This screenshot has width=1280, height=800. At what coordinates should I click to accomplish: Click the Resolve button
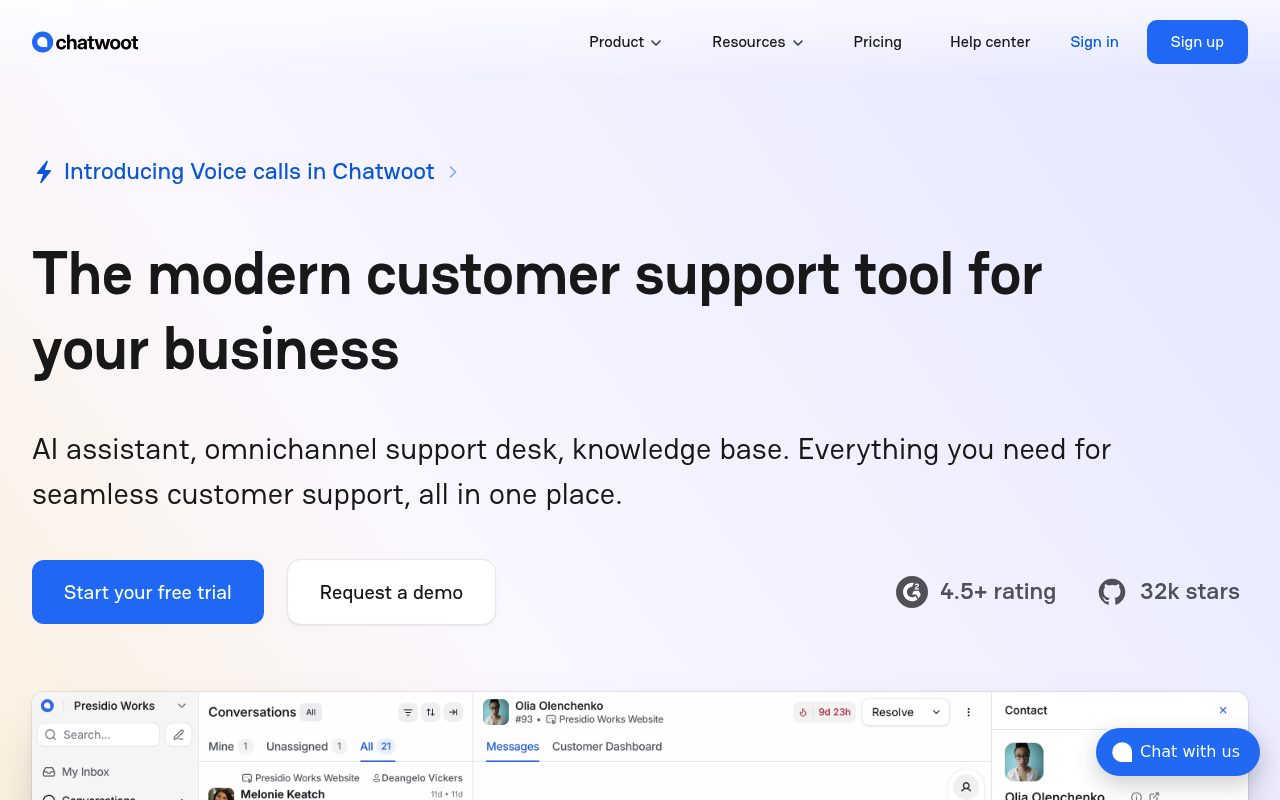pos(893,712)
